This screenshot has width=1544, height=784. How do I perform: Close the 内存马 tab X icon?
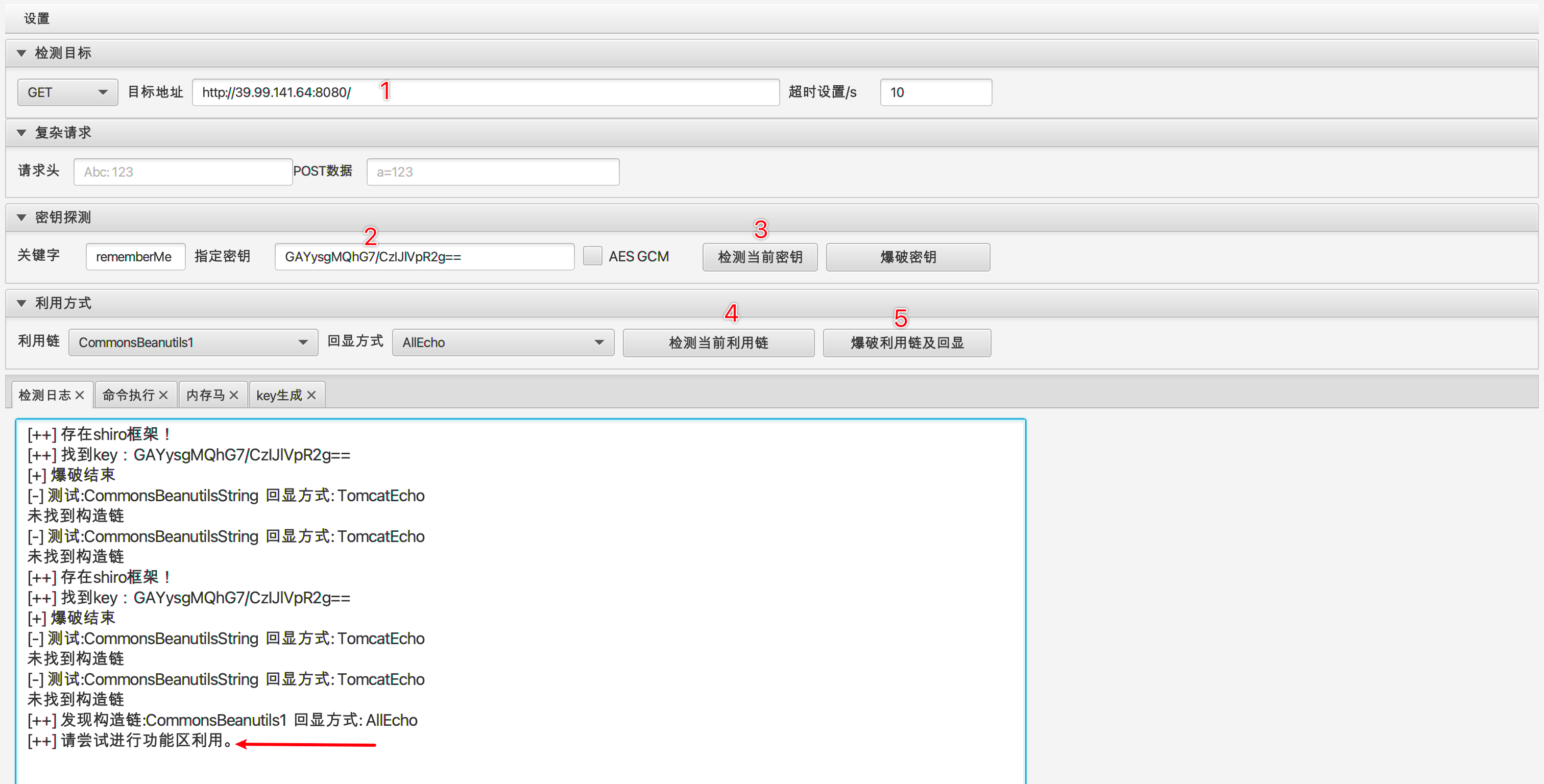pyautogui.click(x=234, y=395)
